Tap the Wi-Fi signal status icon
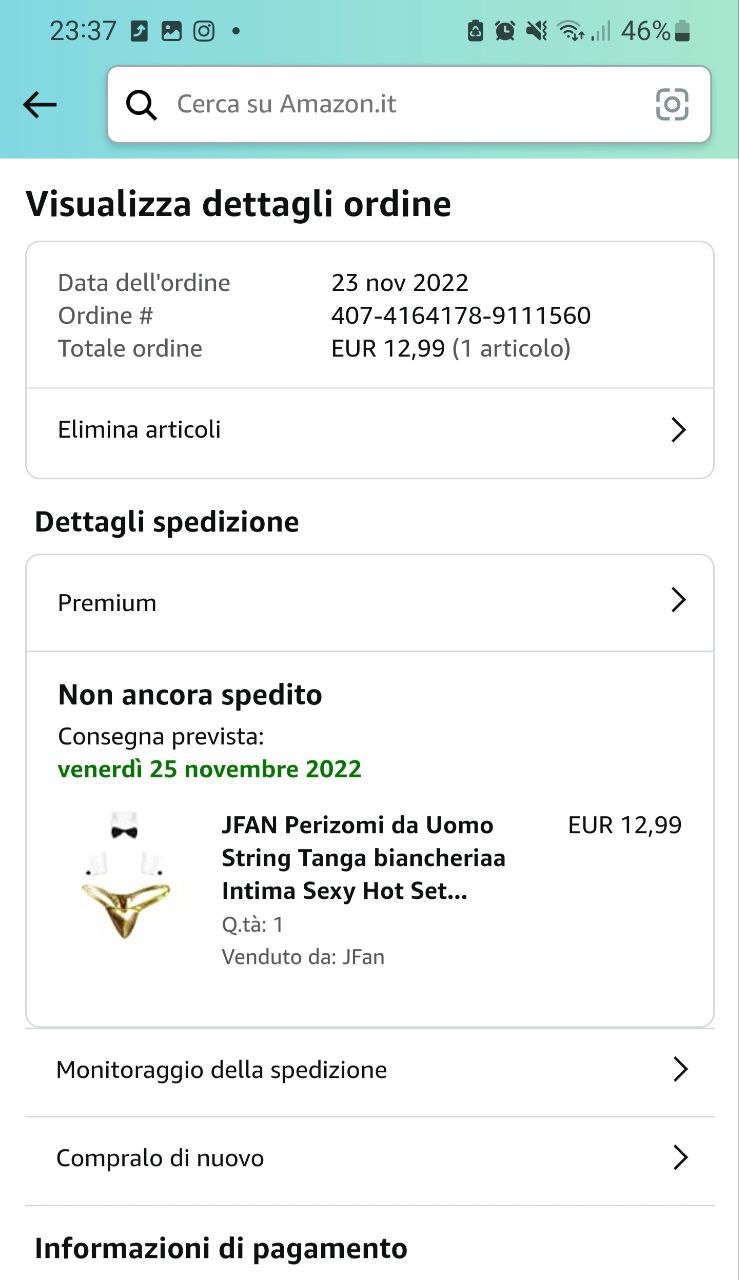Viewport: 739px width, 1280px height. [571, 31]
